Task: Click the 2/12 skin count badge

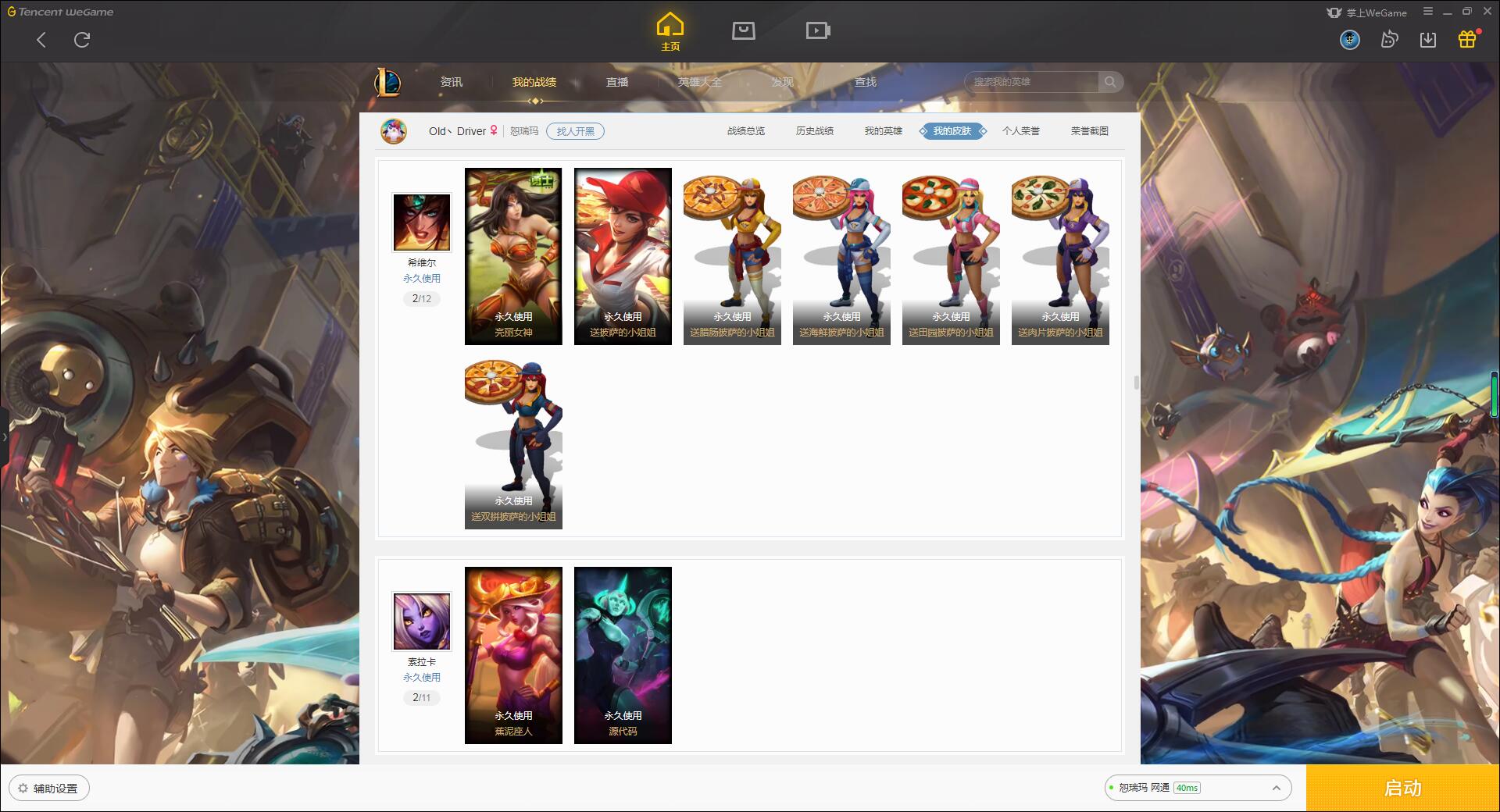Action: 422,299
